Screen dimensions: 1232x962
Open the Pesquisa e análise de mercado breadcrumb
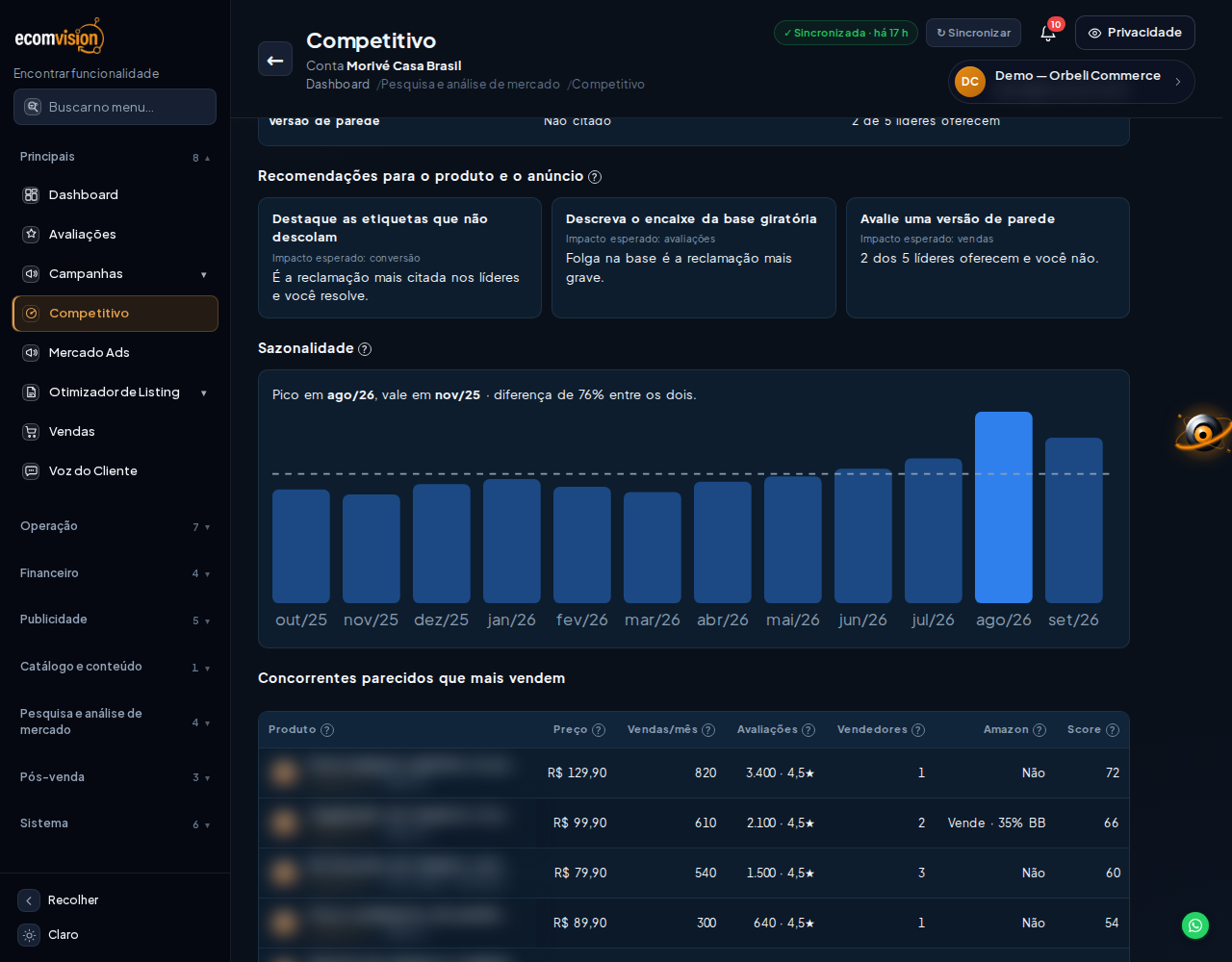point(471,85)
